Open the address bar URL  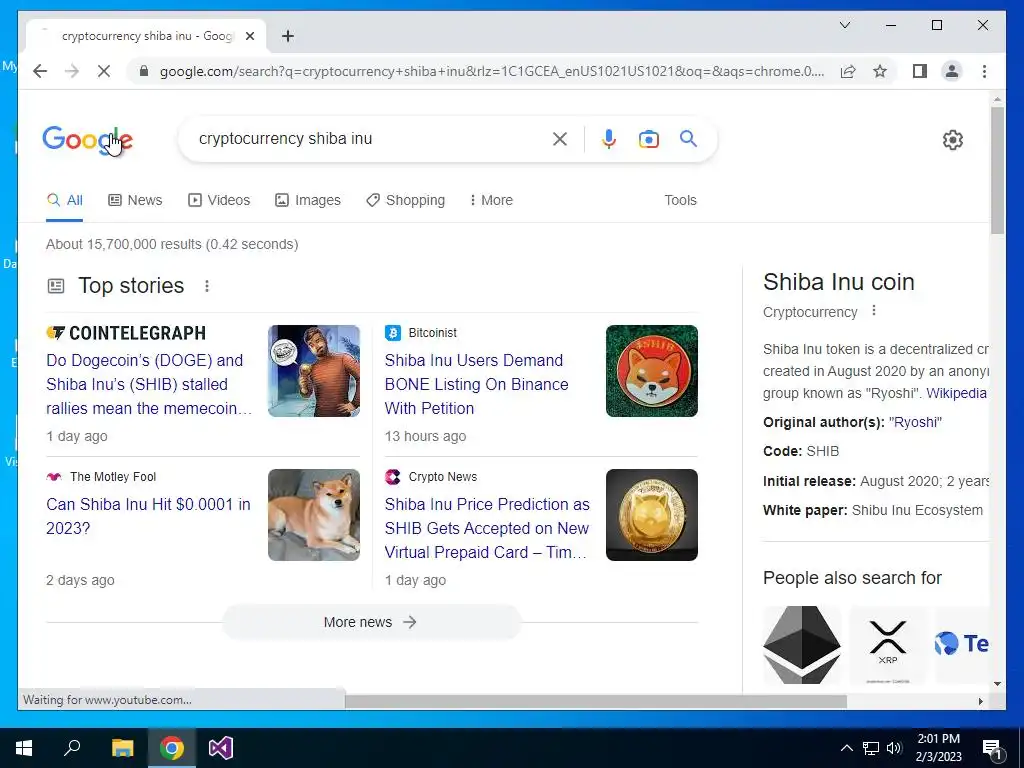click(x=491, y=71)
